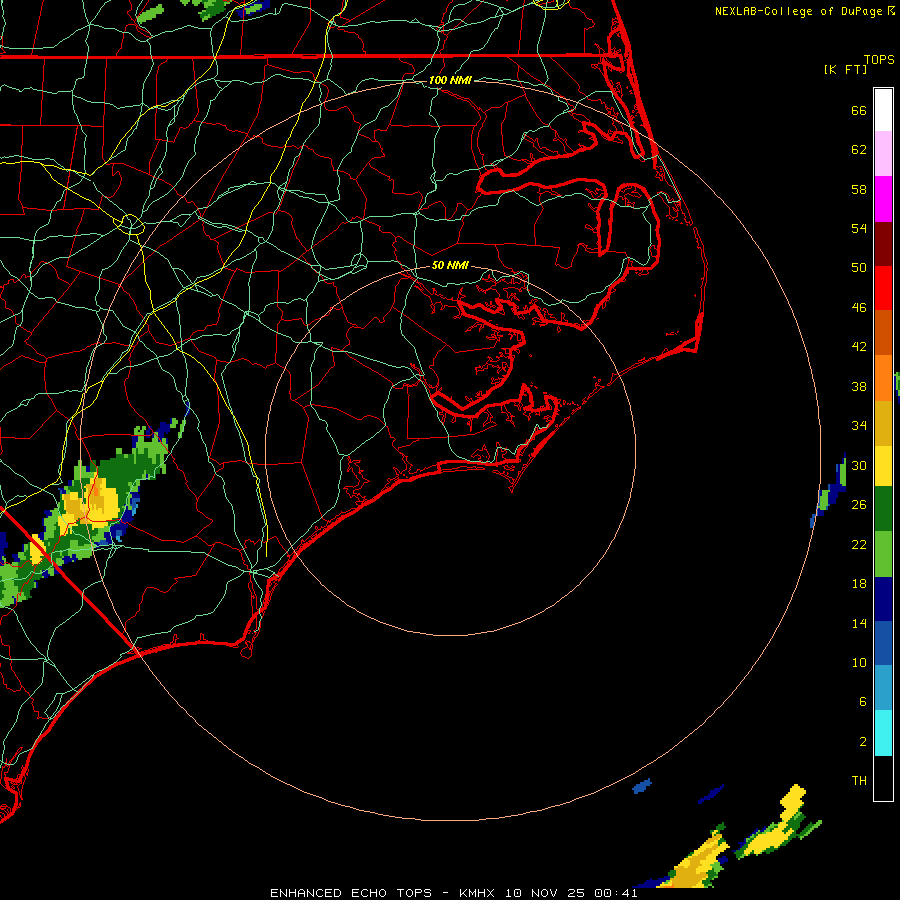Select the 50 legend value

point(859,267)
